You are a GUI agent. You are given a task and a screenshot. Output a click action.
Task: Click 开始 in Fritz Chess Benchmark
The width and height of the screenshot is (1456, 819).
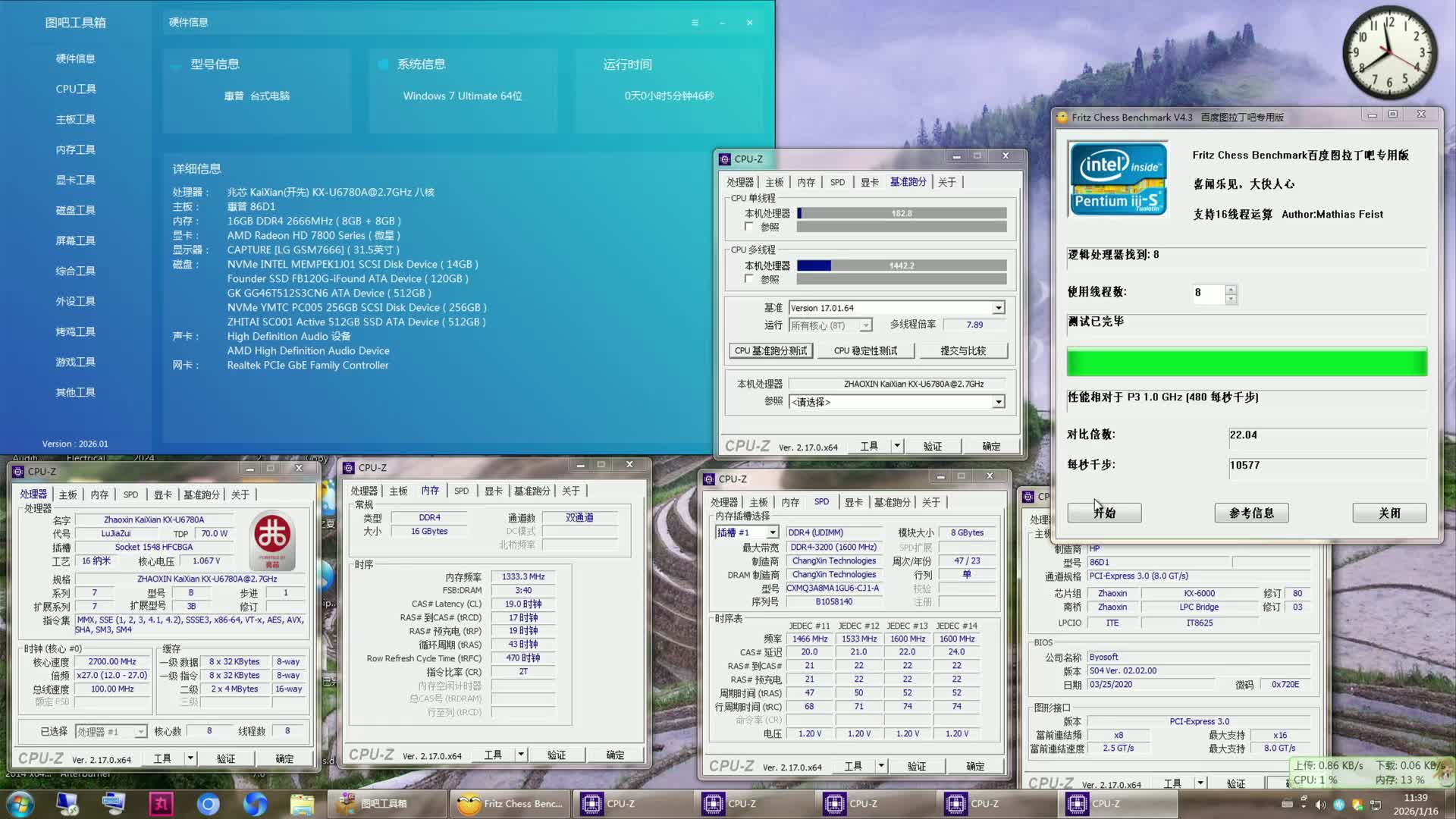click(x=1104, y=513)
